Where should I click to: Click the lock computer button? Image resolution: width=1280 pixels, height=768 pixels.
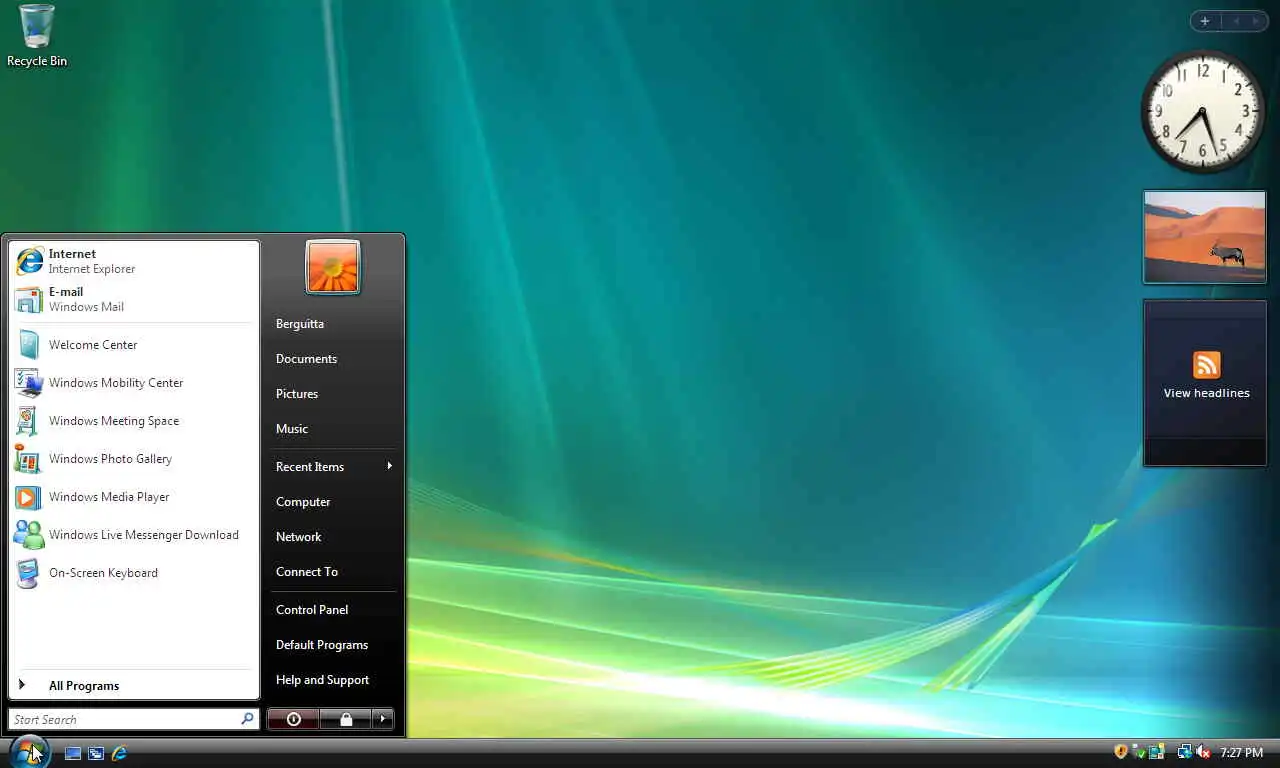click(346, 719)
